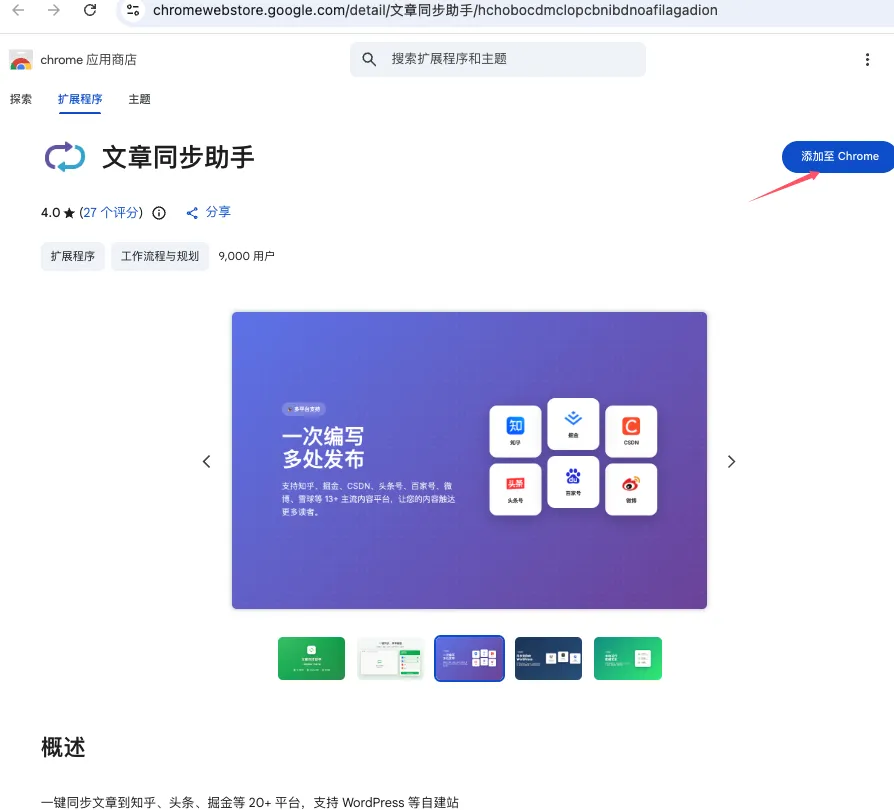Click the Chrome Web Store logo

pos(21,60)
